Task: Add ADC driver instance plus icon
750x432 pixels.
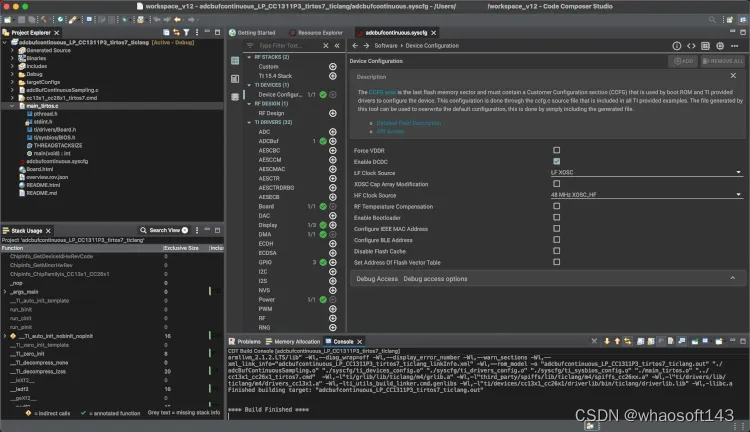Action: [x=332, y=132]
